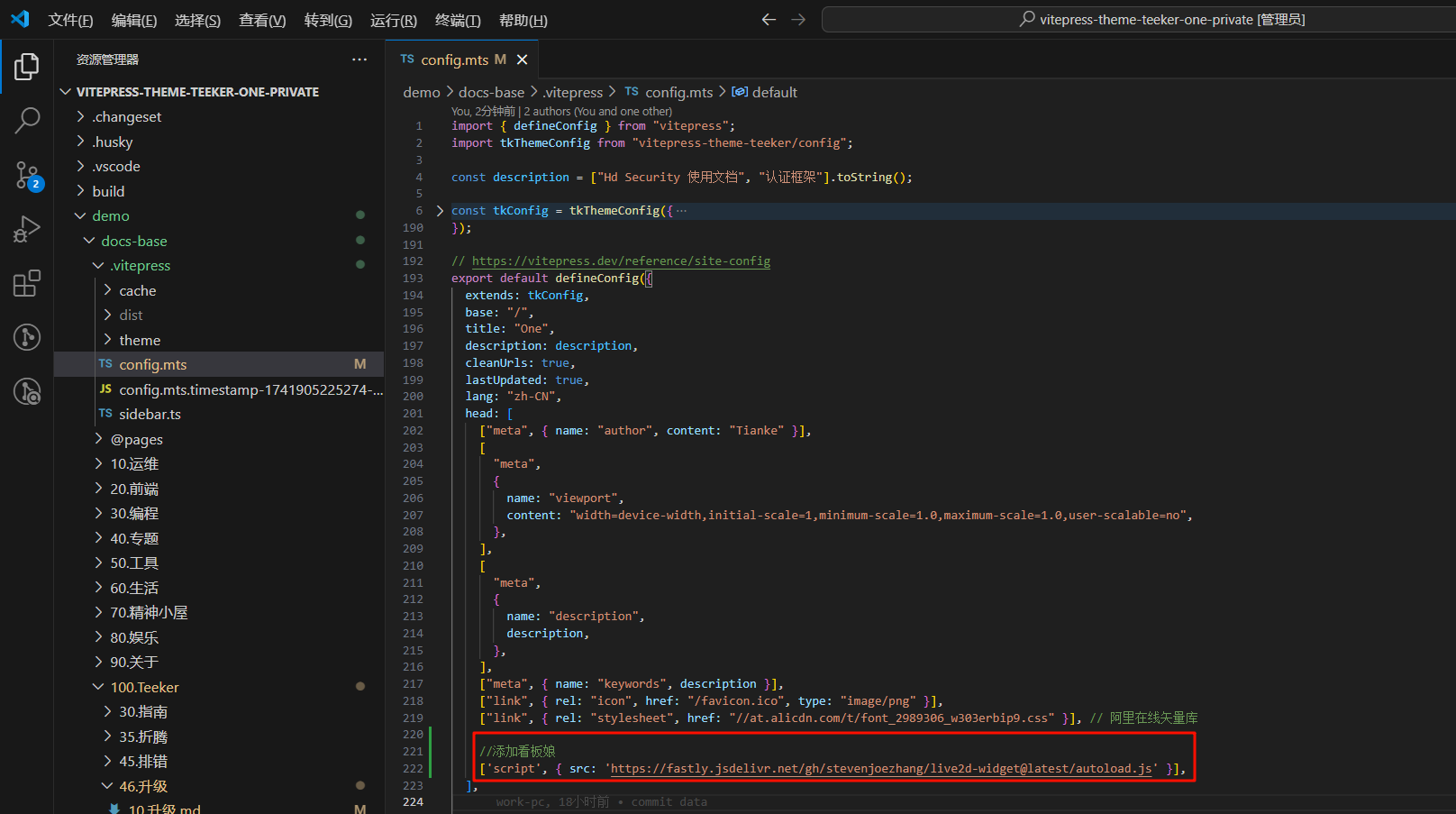The height and width of the screenshot is (814, 1456).
Task: Collapse the 46.升级 folder
Action: pyautogui.click(x=108, y=786)
